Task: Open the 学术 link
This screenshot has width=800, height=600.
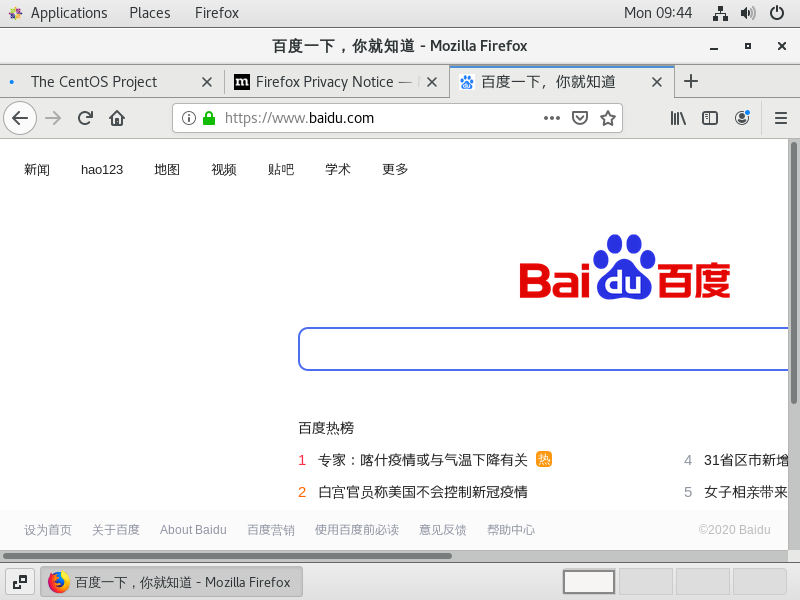Action: click(x=338, y=169)
